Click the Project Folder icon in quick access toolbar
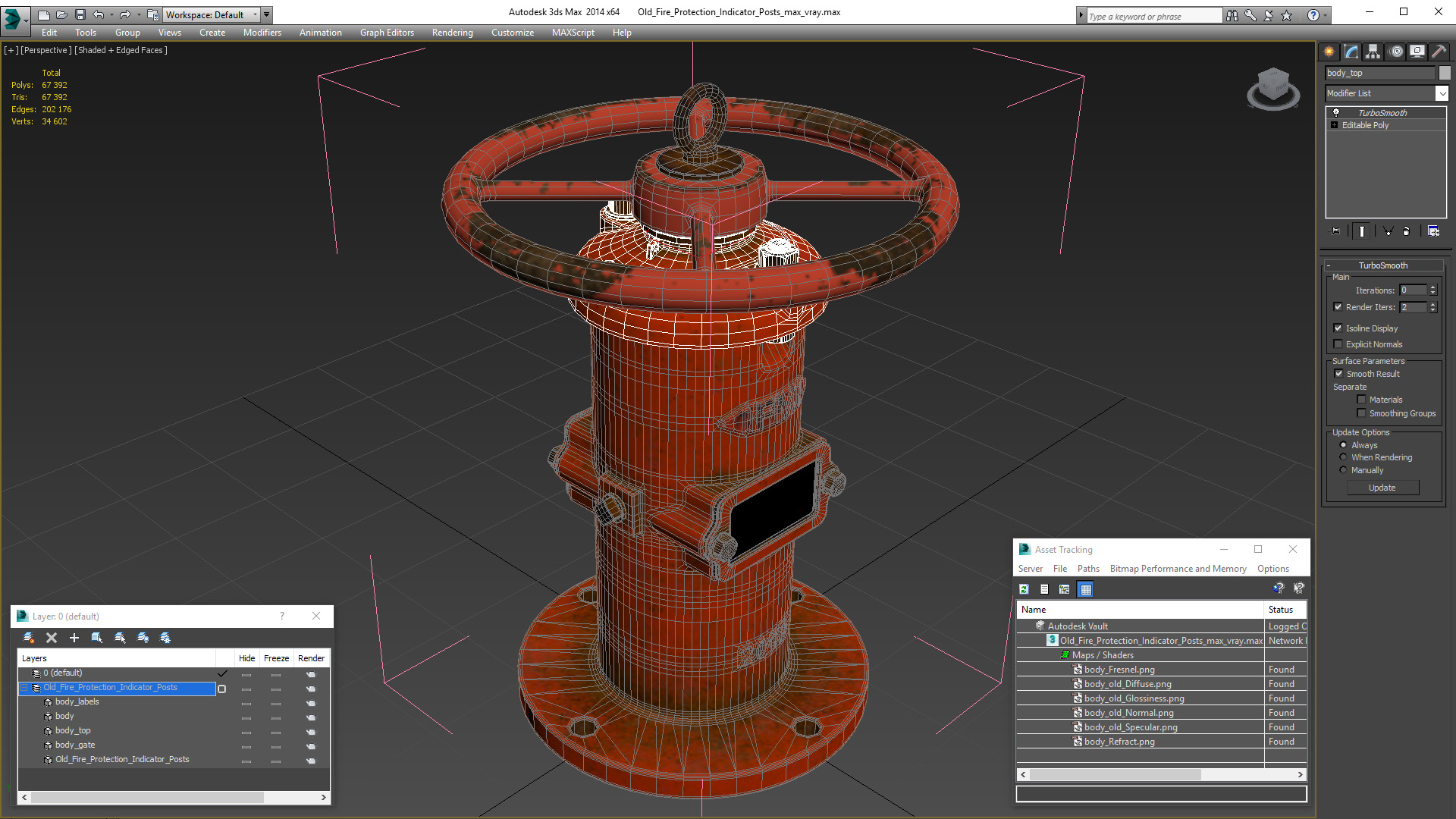The height and width of the screenshot is (819, 1456). 153,14
